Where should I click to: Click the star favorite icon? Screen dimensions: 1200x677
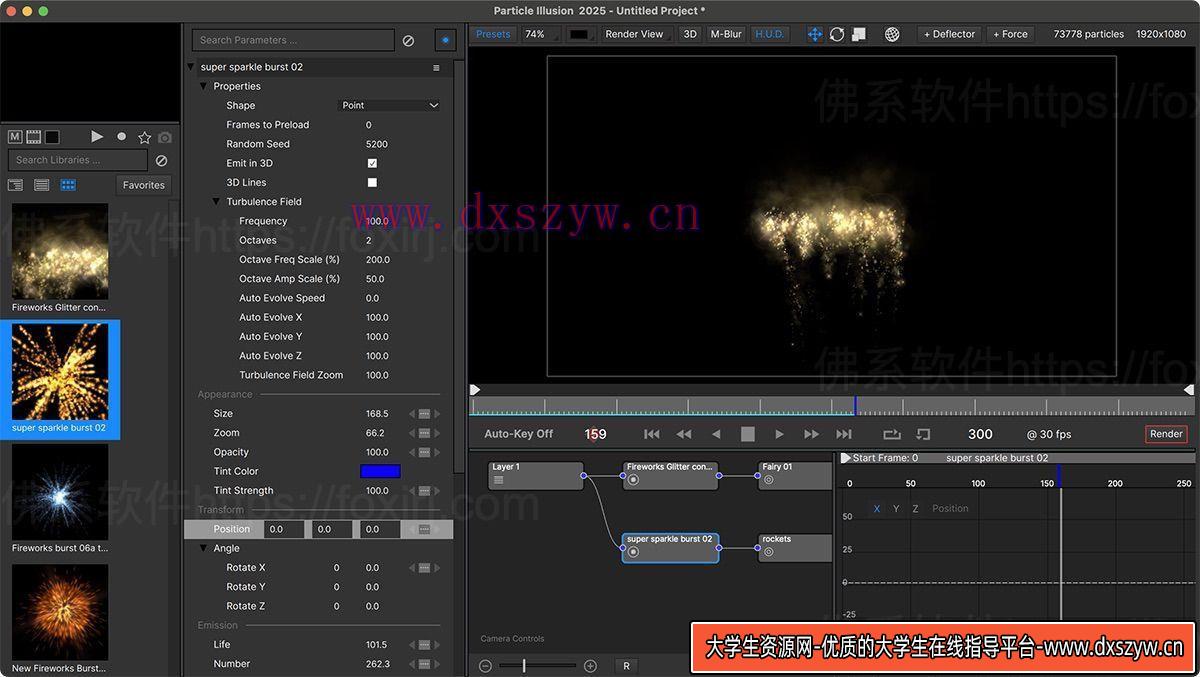pyautogui.click(x=145, y=137)
